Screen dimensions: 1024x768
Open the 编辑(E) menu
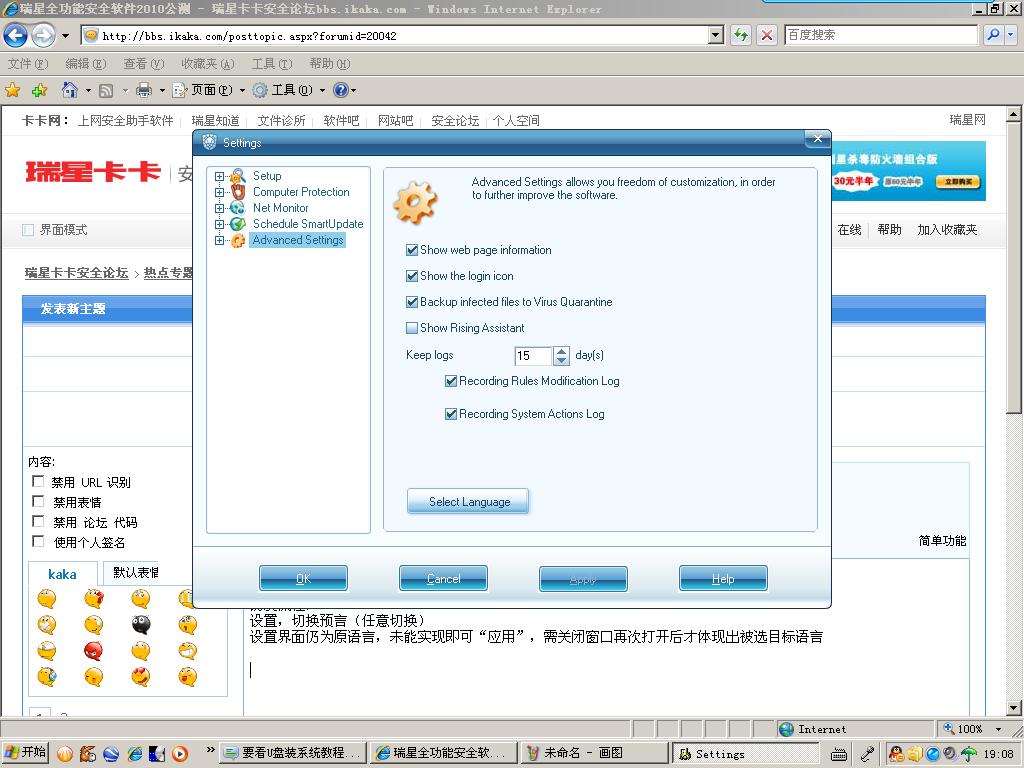(86, 63)
